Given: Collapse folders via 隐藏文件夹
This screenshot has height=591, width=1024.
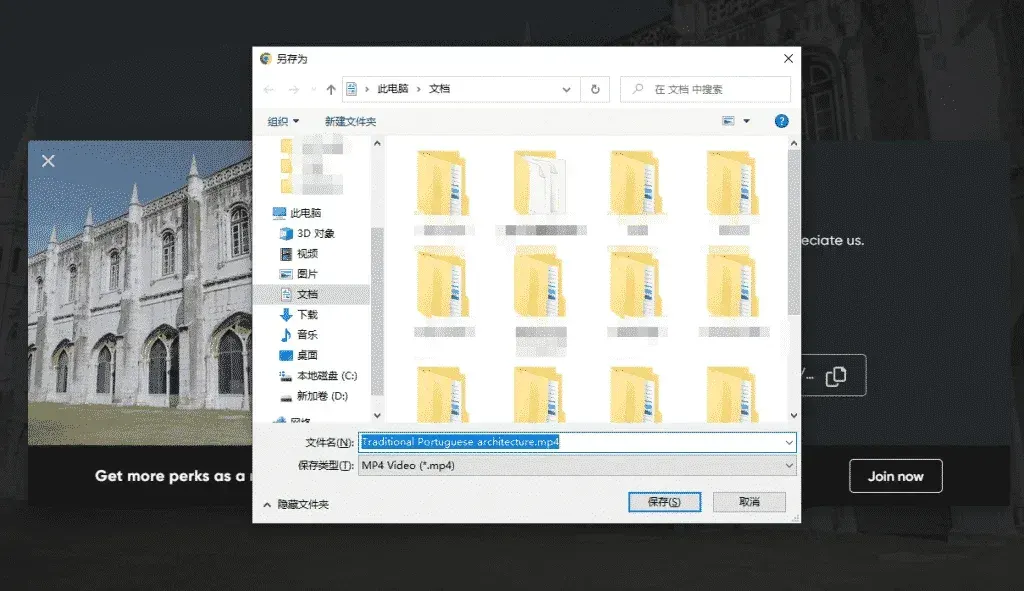Looking at the screenshot, I should click(x=296, y=504).
